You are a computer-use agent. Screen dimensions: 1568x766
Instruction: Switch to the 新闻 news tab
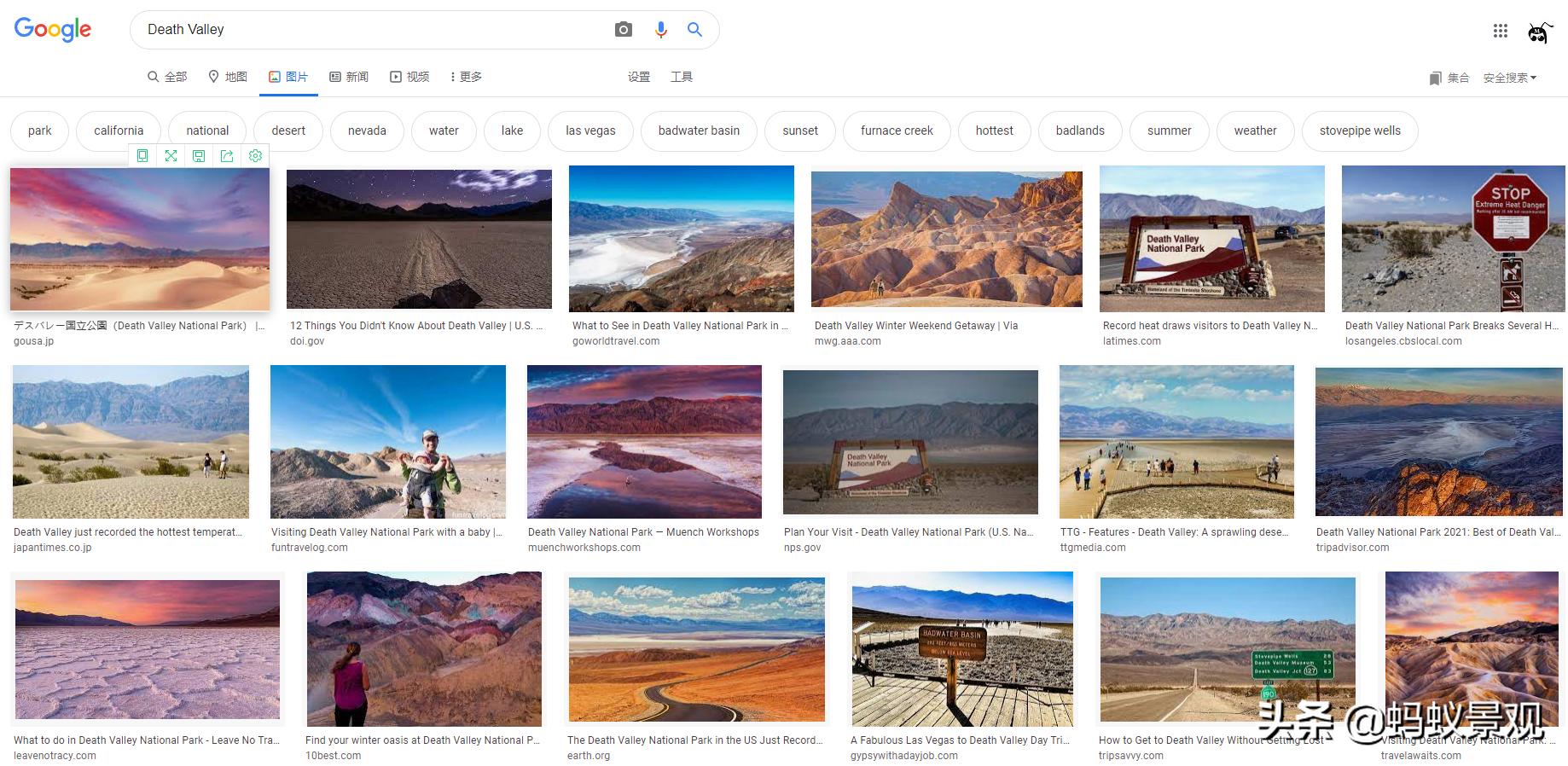pyautogui.click(x=349, y=77)
